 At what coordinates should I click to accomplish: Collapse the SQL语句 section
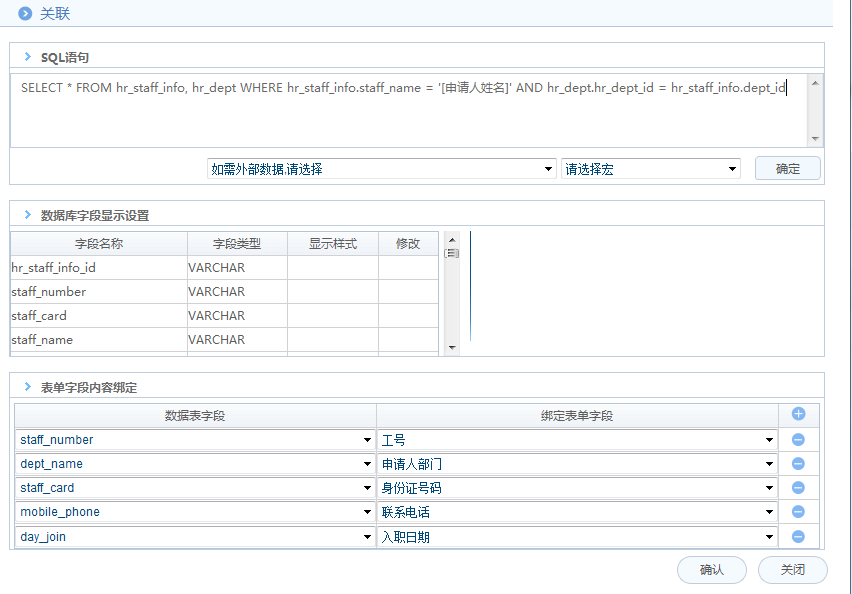click(x=28, y=58)
